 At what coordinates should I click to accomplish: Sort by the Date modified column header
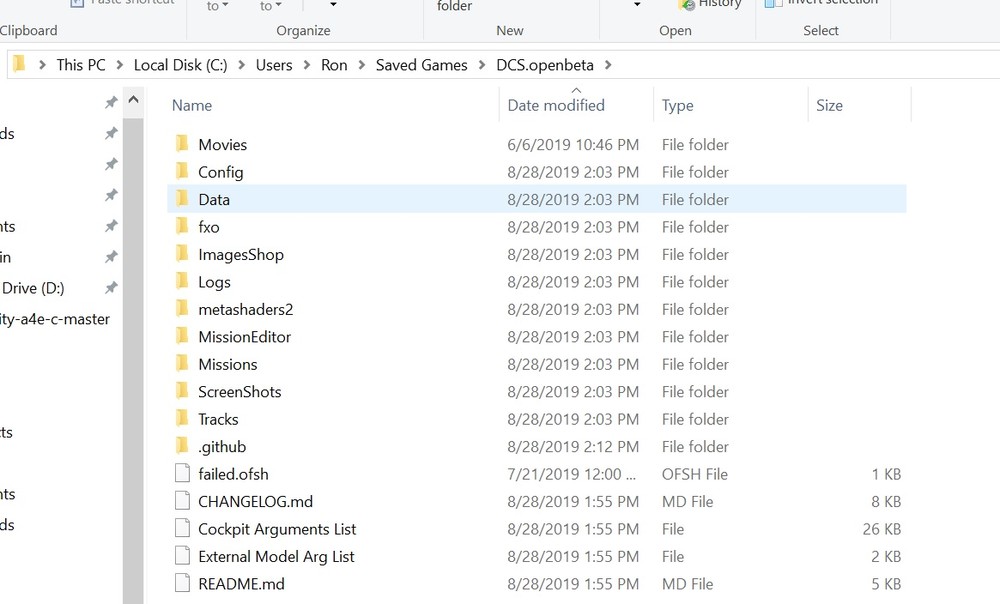point(556,105)
